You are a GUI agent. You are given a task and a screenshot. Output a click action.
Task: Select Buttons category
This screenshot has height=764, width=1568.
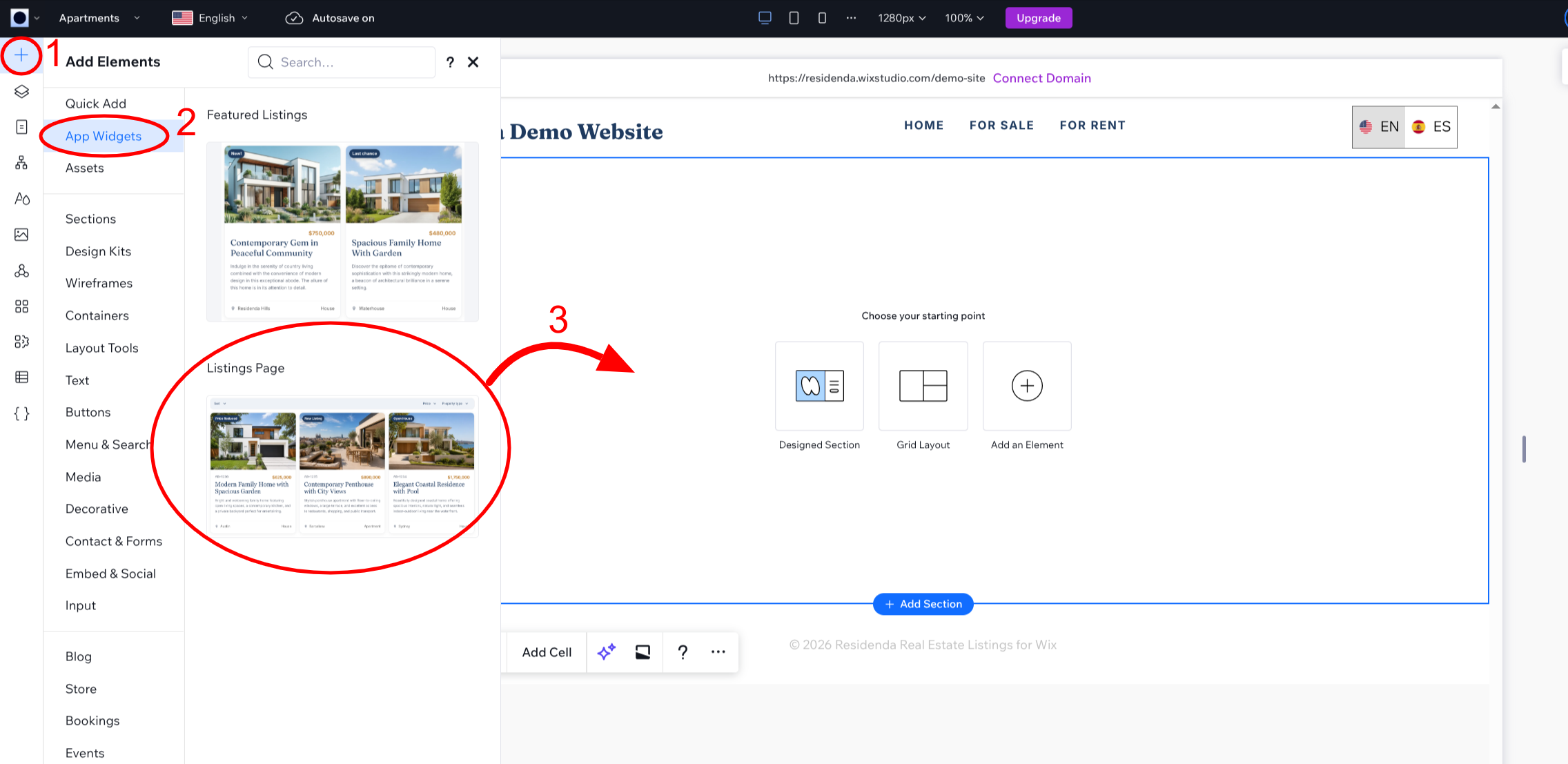coord(88,412)
